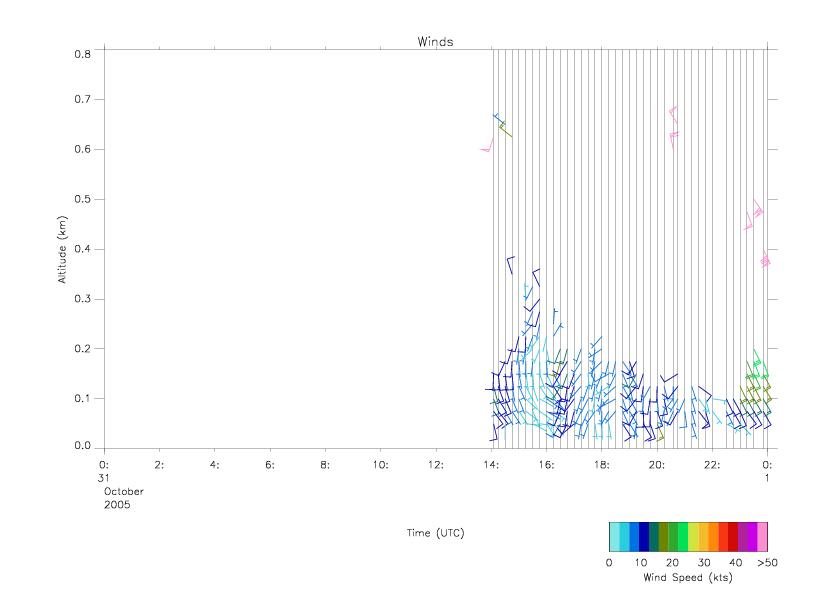Click the "18:" time tick label
Screen dimensions: 827x611
[601, 465]
